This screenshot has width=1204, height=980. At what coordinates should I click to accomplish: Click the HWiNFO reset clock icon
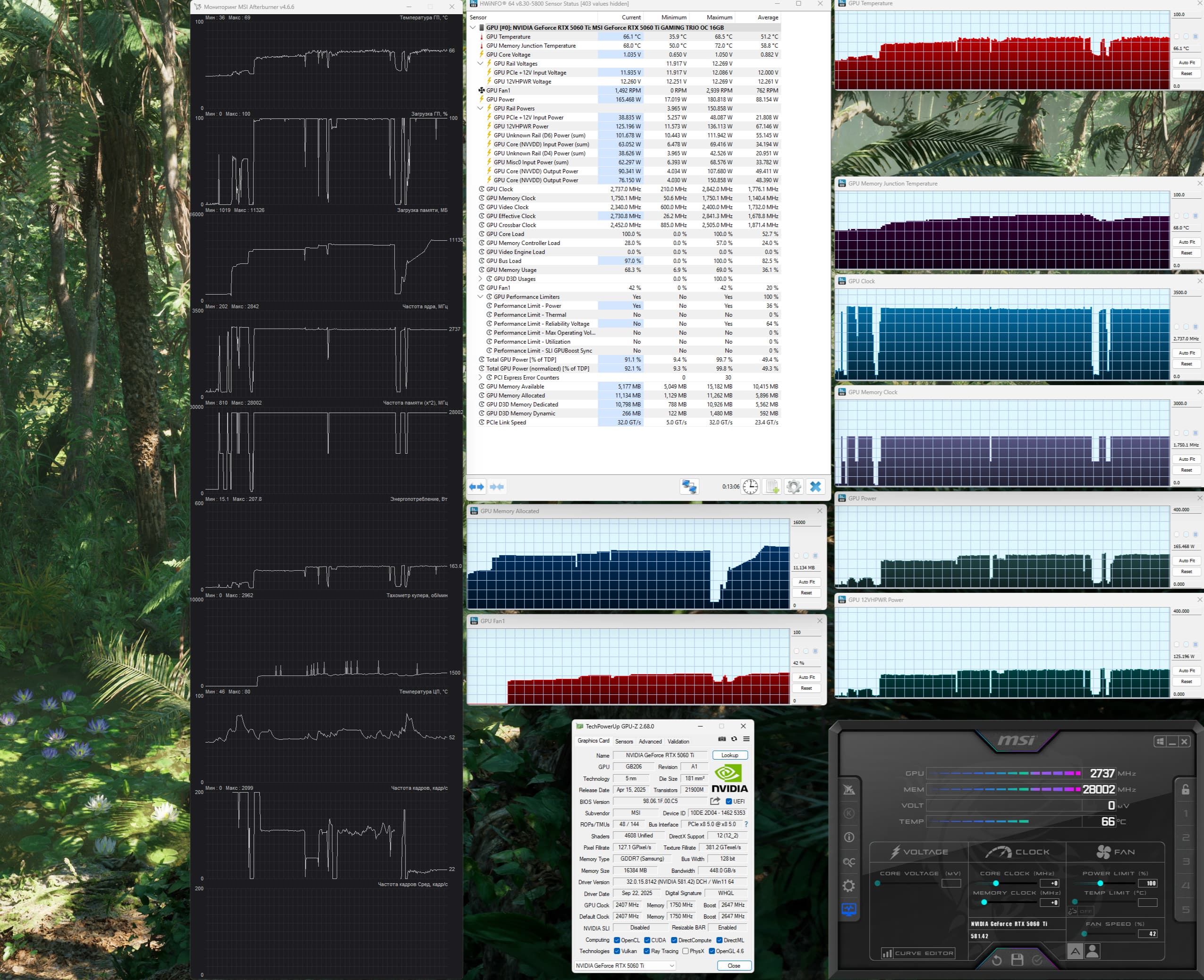pyautogui.click(x=750, y=487)
